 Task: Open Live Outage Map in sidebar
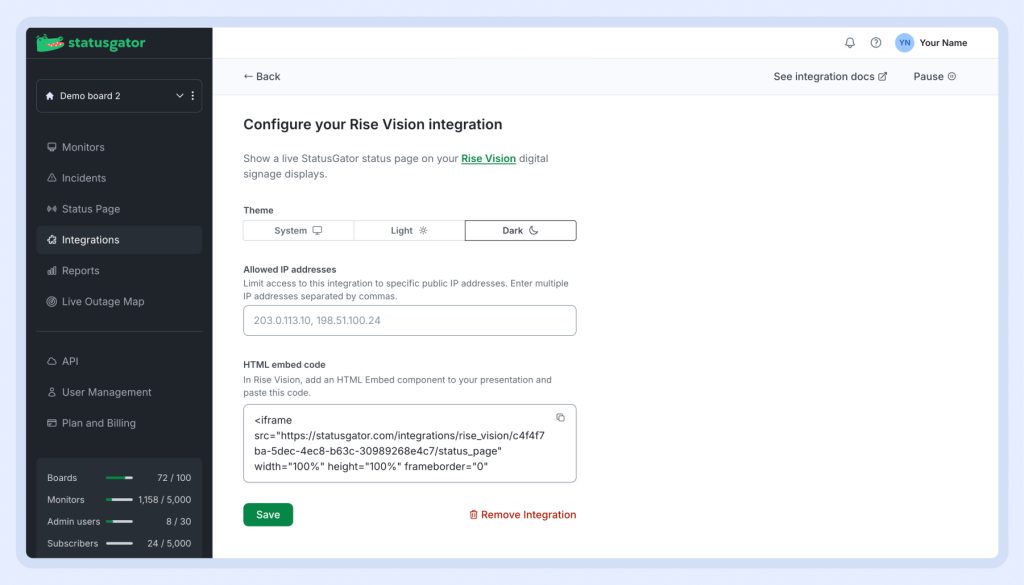[x=119, y=302]
